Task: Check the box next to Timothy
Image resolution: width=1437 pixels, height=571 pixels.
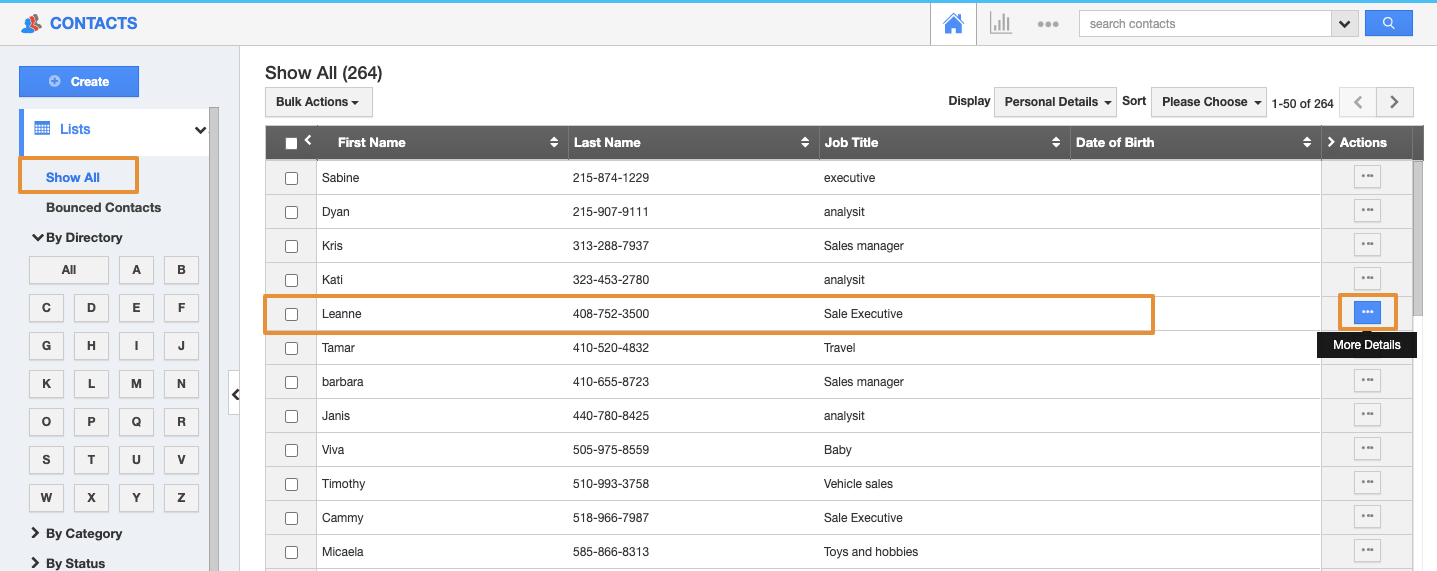Action: tap(291, 484)
